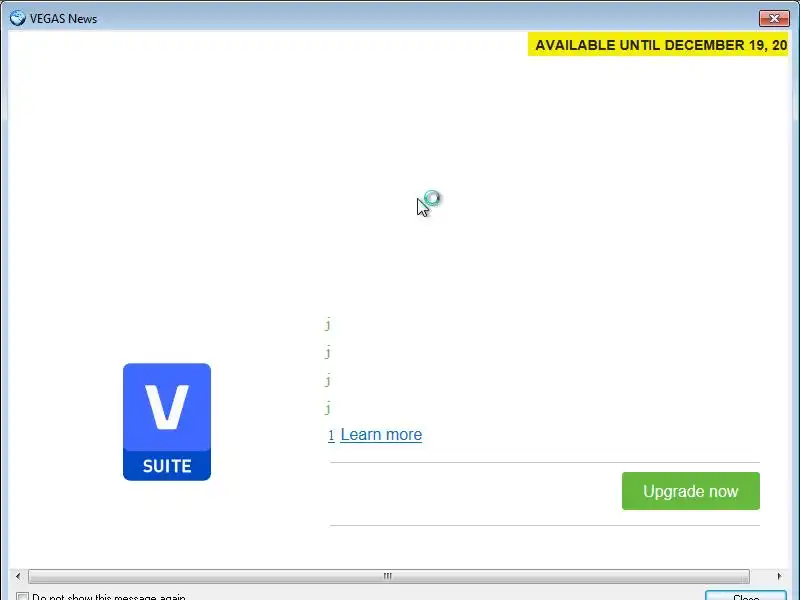This screenshot has width=800, height=600.
Task: Click the VEGAS Suite logo
Action: point(167,422)
